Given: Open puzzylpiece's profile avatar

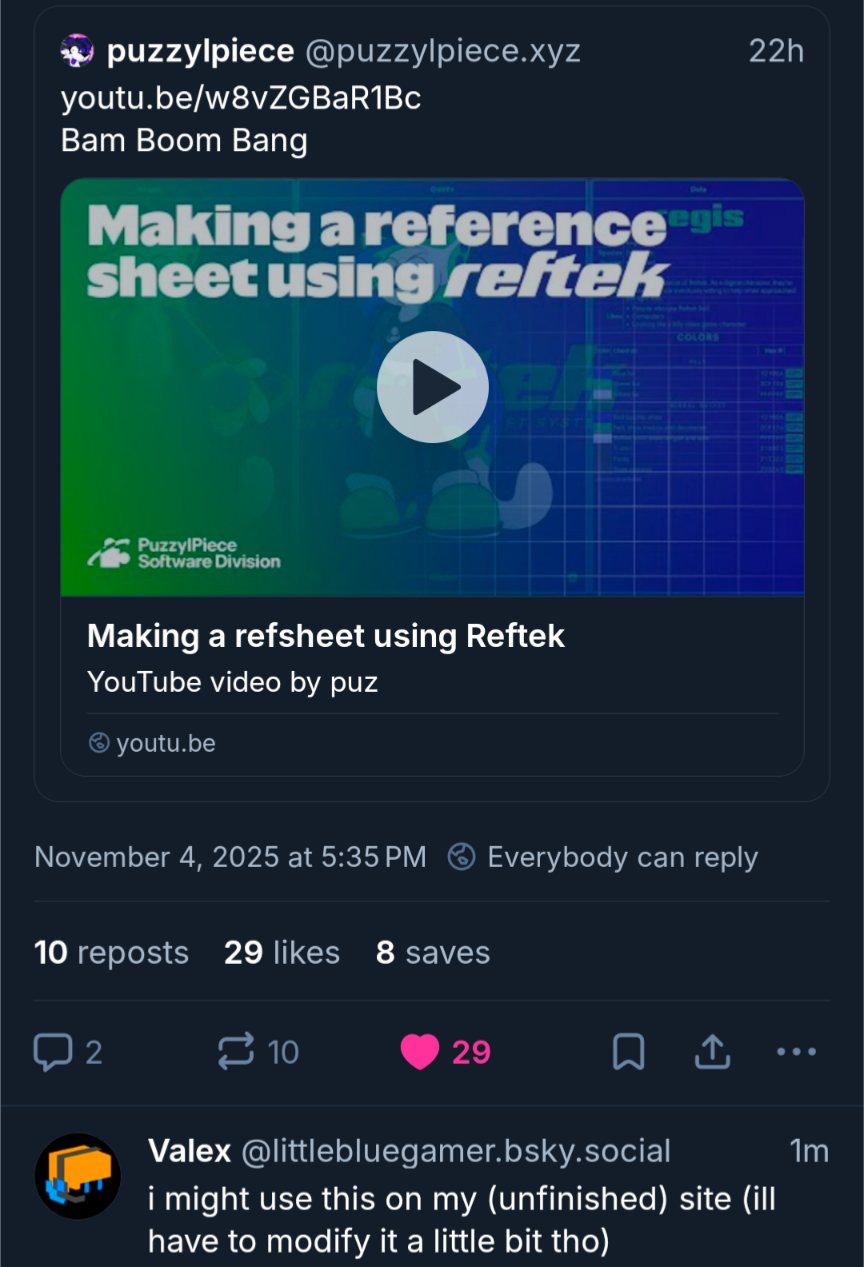Looking at the screenshot, I should (77, 51).
